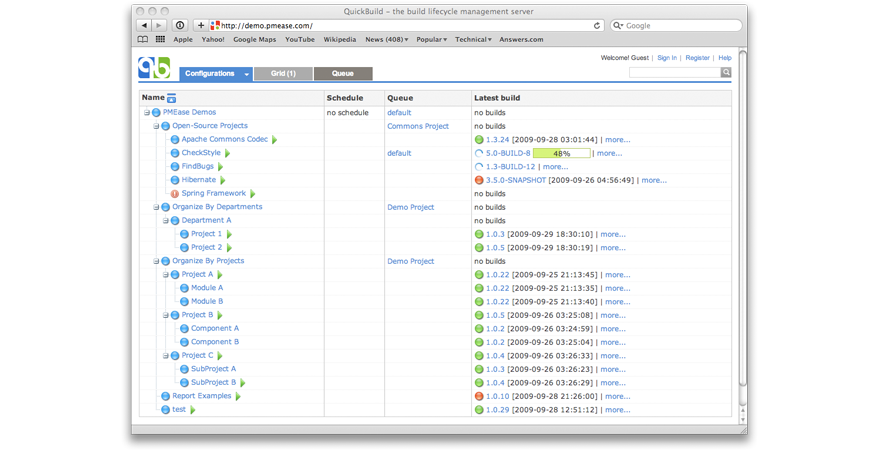Click red failed icon beside 1.0.10
This screenshot has width=880, height=450.
[479, 396]
